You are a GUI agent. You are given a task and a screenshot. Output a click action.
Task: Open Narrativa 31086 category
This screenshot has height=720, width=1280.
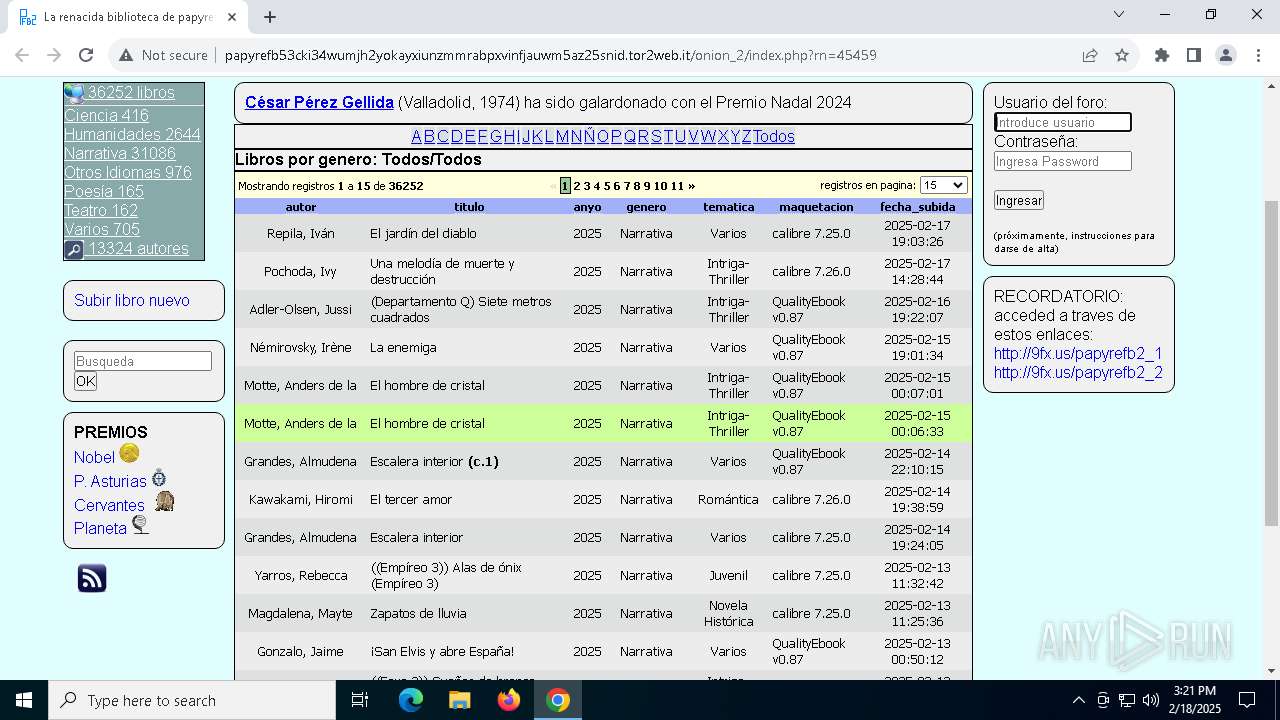(x=120, y=153)
